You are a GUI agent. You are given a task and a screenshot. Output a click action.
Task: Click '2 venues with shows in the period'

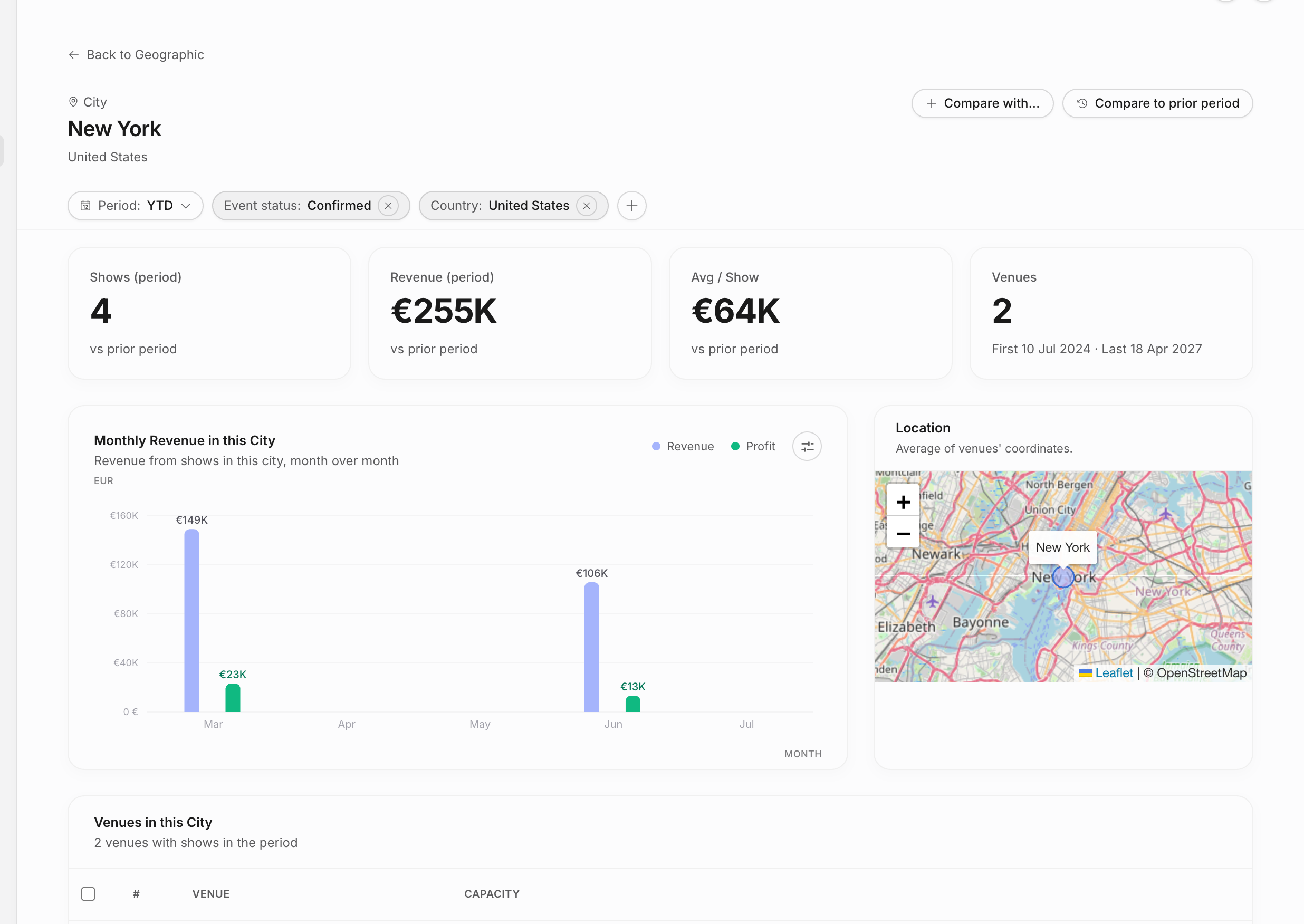pos(196,843)
